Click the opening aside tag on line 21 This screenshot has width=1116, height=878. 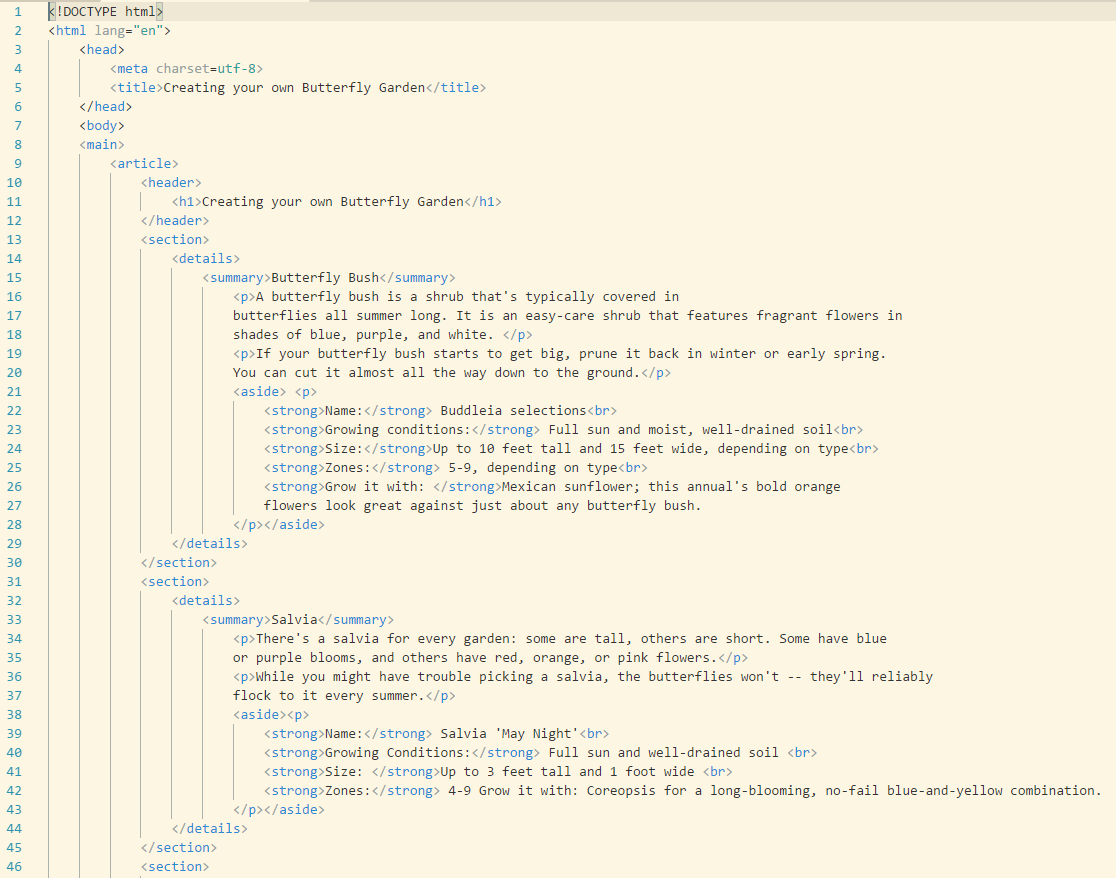pos(260,391)
